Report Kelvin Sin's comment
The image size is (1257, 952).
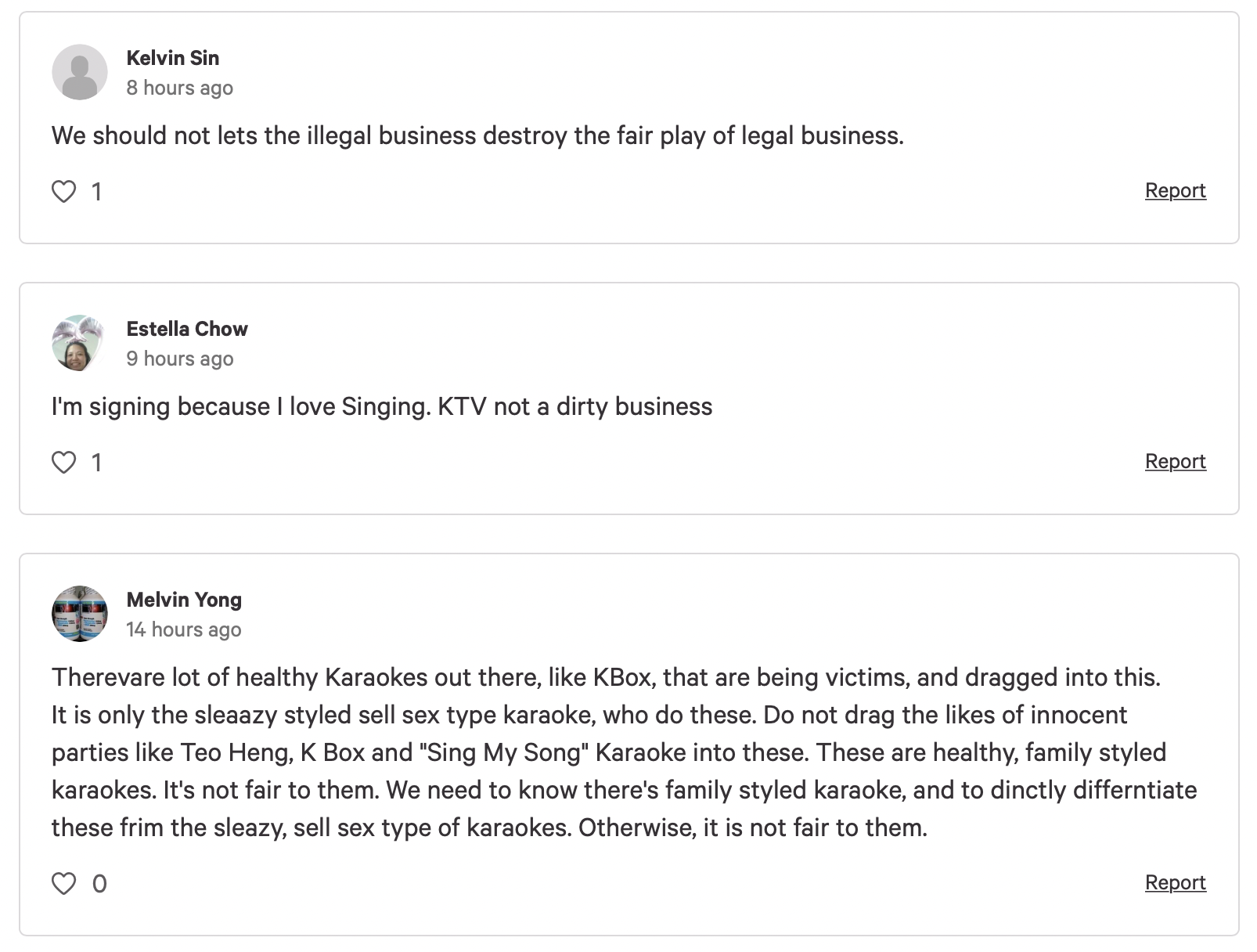point(1175,190)
